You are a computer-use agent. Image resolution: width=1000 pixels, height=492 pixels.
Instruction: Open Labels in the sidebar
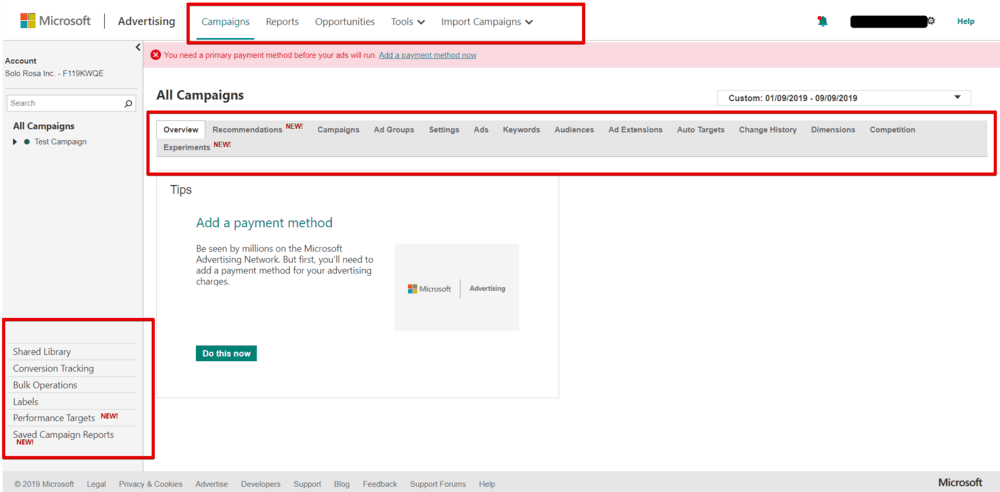click(26, 401)
